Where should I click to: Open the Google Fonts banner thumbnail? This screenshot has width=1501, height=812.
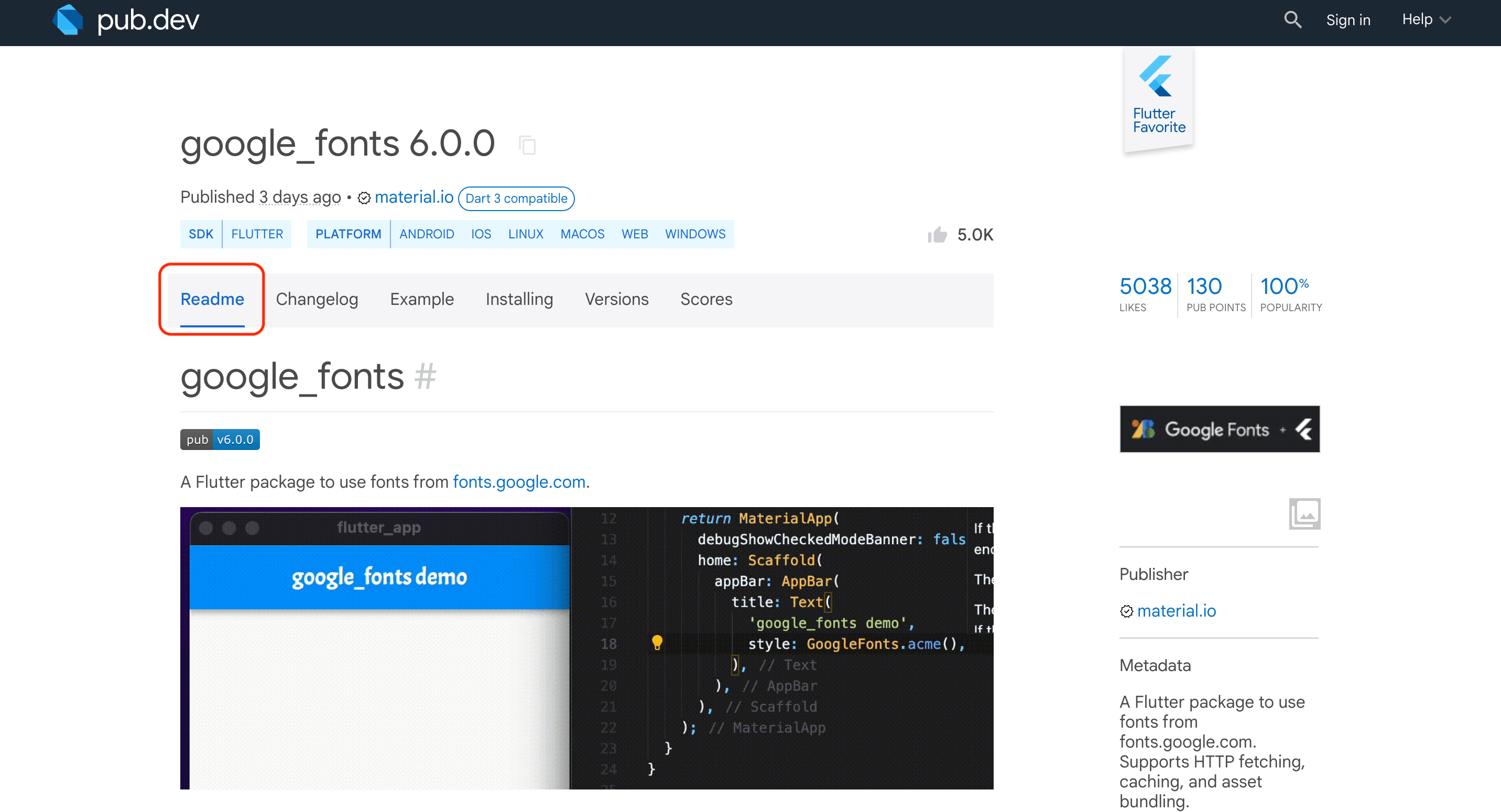1219,429
